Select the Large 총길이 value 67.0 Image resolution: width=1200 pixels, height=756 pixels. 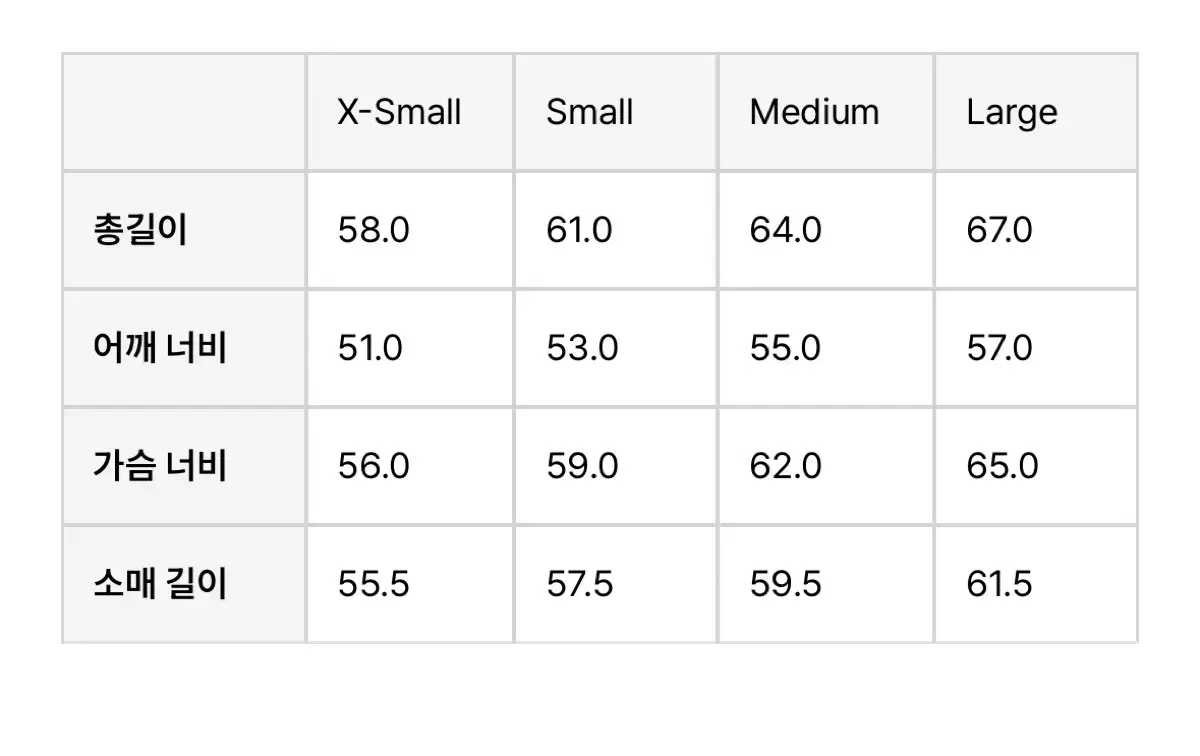(999, 231)
